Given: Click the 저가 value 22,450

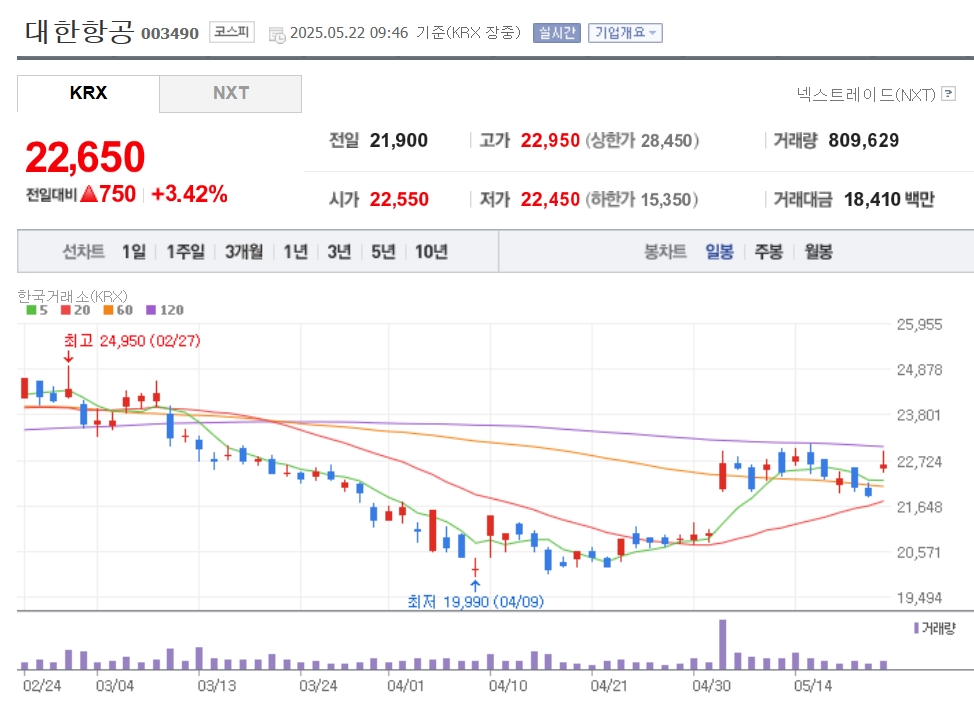Looking at the screenshot, I should [x=550, y=199].
